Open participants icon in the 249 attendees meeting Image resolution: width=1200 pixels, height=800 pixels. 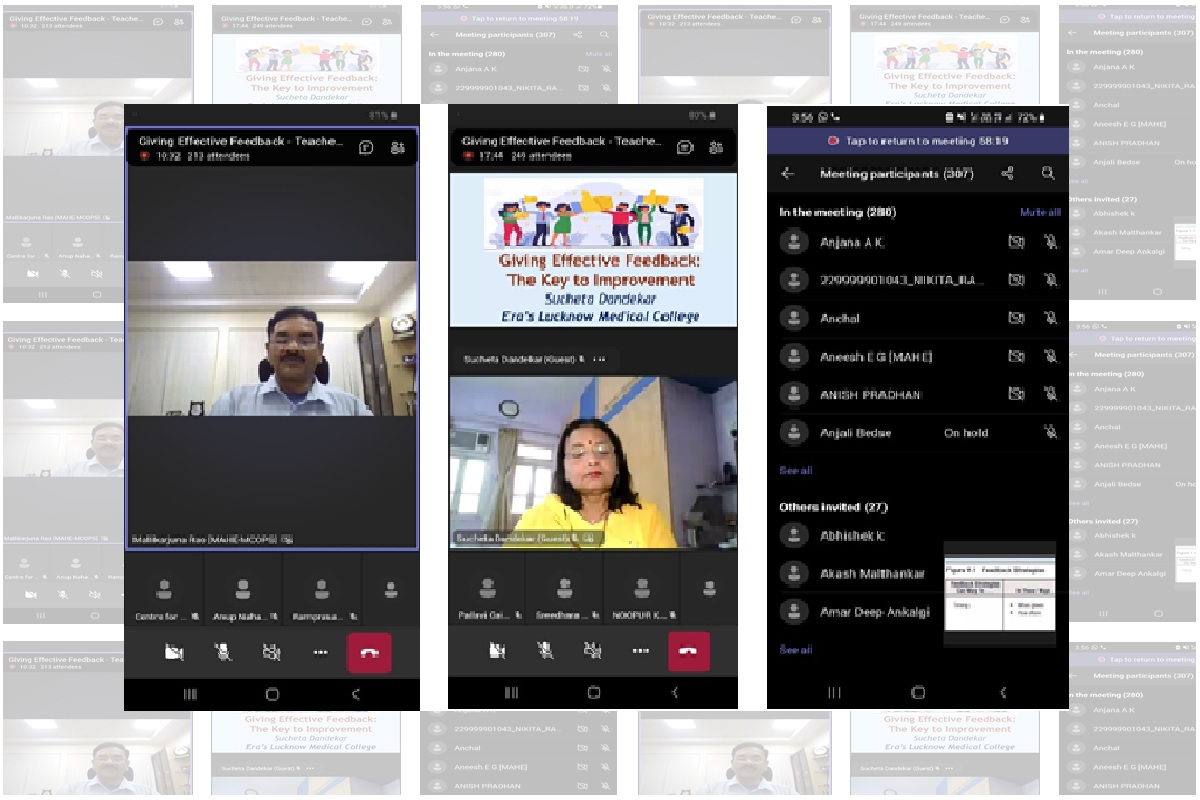pos(716,148)
